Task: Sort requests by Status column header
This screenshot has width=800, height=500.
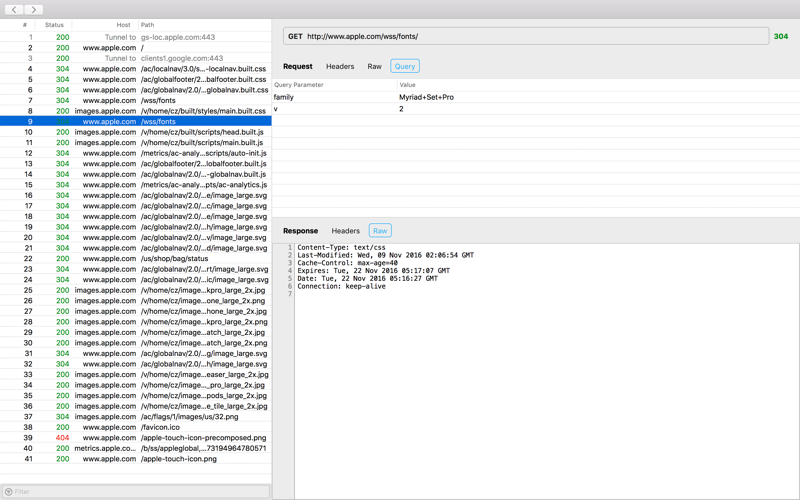Action: (54, 24)
